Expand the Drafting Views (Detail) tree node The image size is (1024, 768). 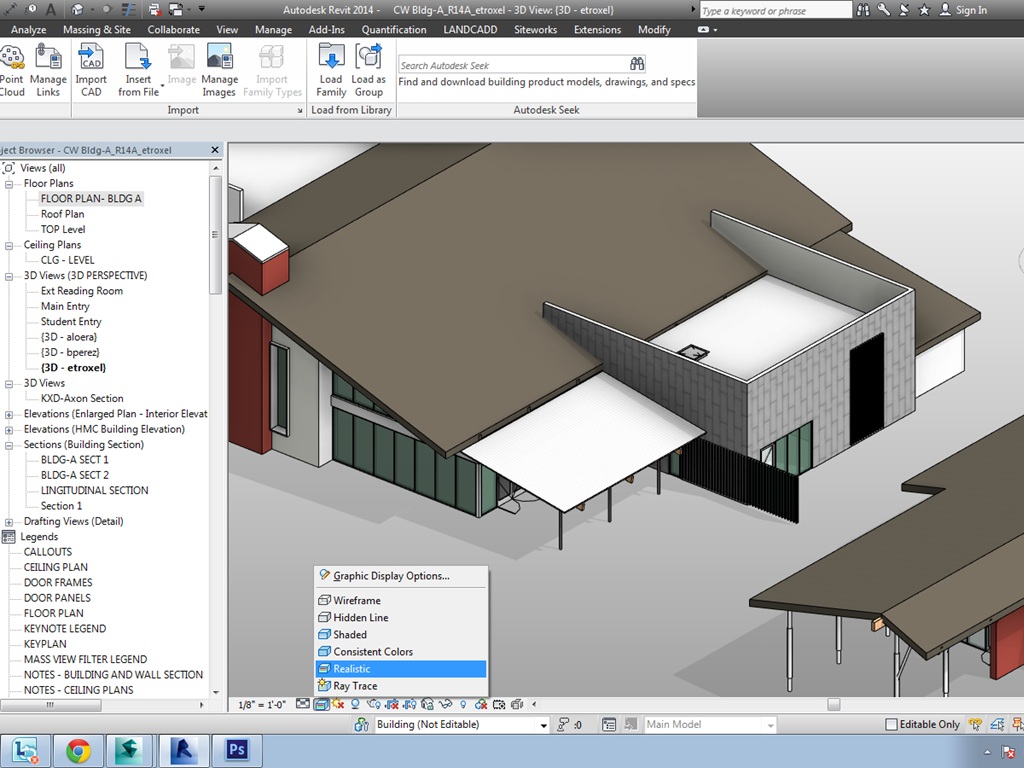click(9, 522)
